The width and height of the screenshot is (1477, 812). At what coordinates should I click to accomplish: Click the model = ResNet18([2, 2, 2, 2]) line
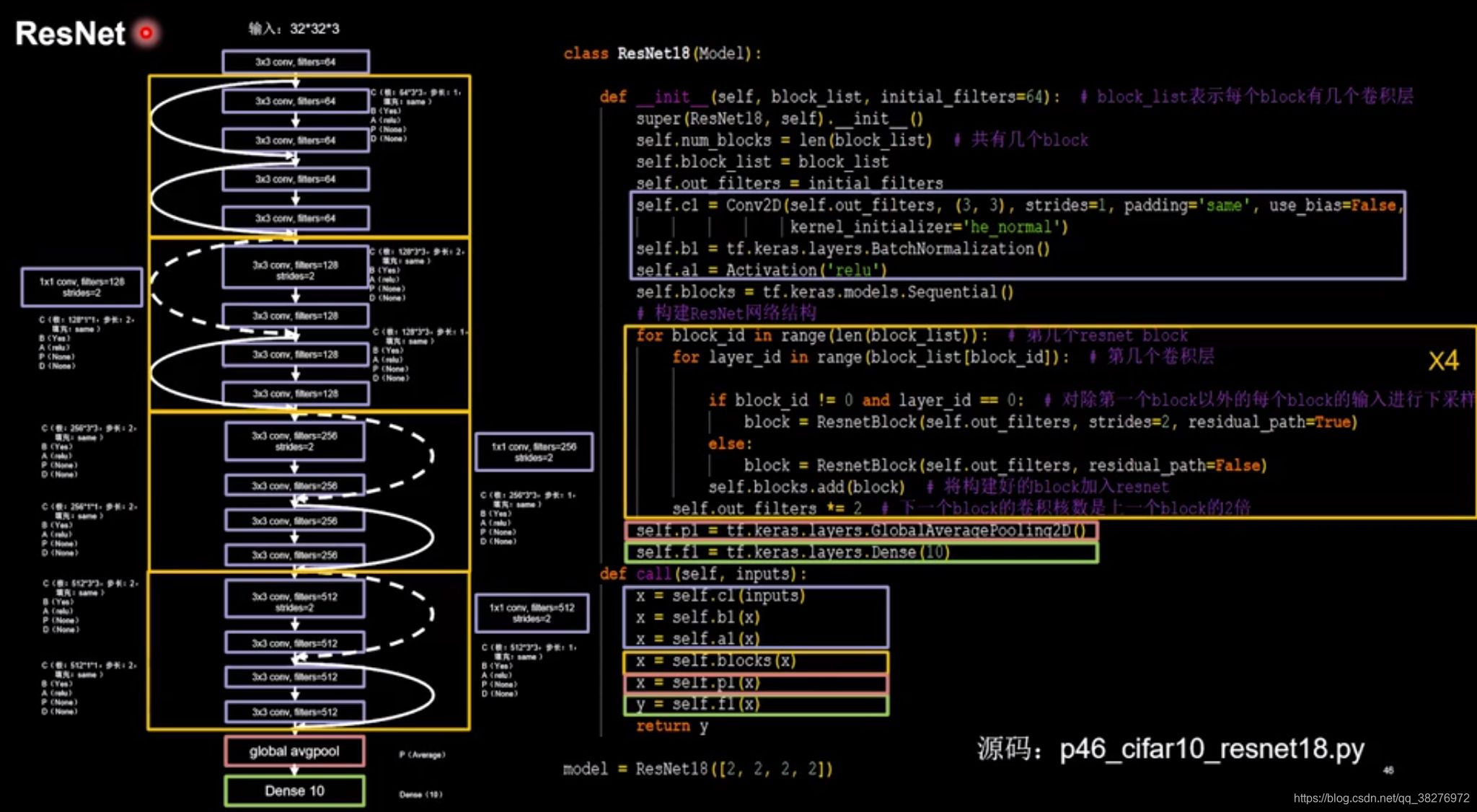pyautogui.click(x=698, y=769)
